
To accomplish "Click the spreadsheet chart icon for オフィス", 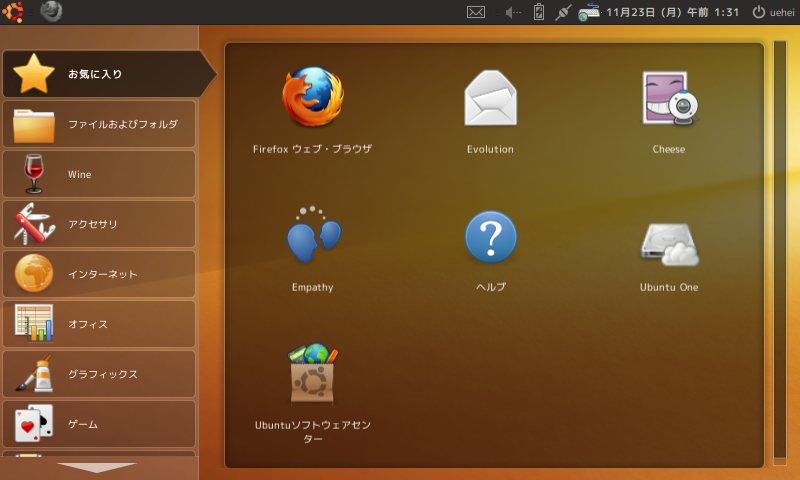I will tap(34, 323).
